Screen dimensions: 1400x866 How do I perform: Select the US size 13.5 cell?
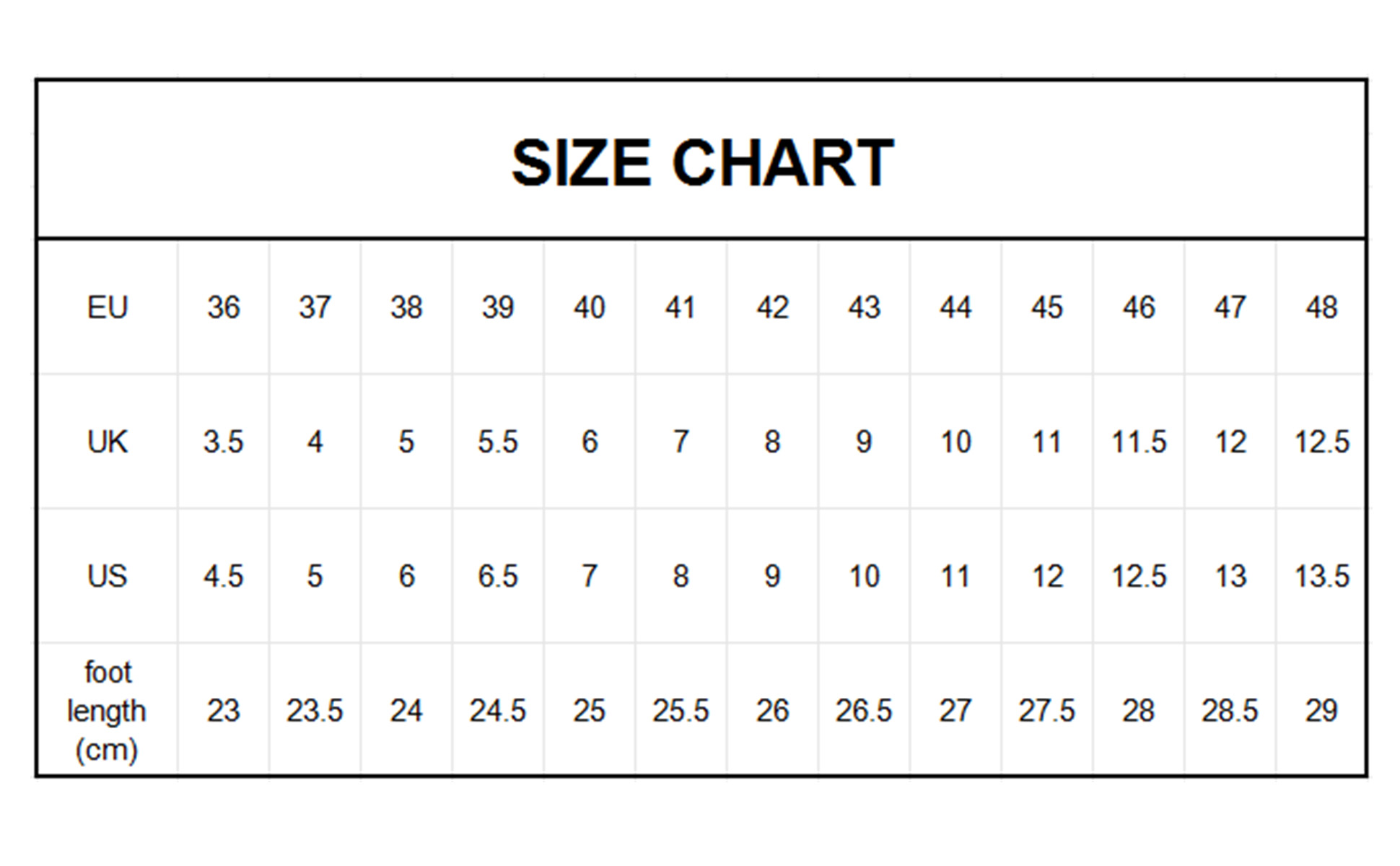click(1321, 577)
